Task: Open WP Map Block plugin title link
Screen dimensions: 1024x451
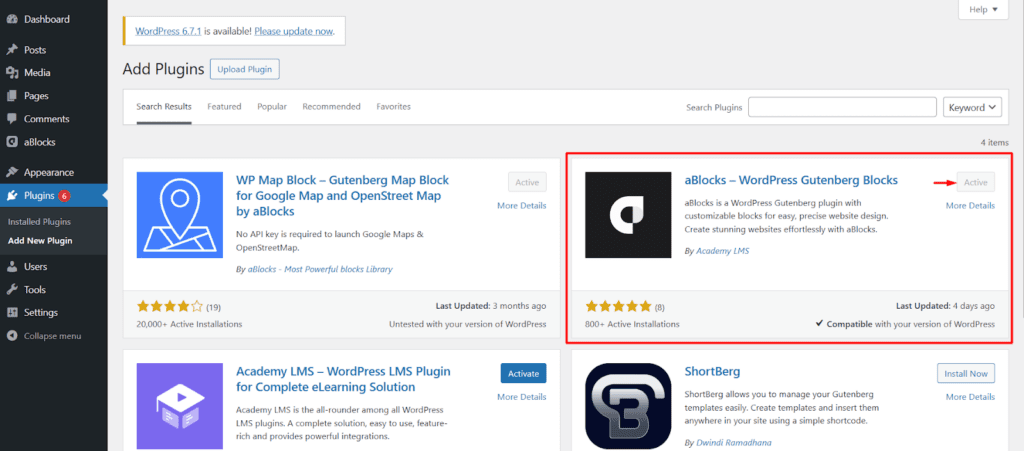Action: pyautogui.click(x=342, y=195)
